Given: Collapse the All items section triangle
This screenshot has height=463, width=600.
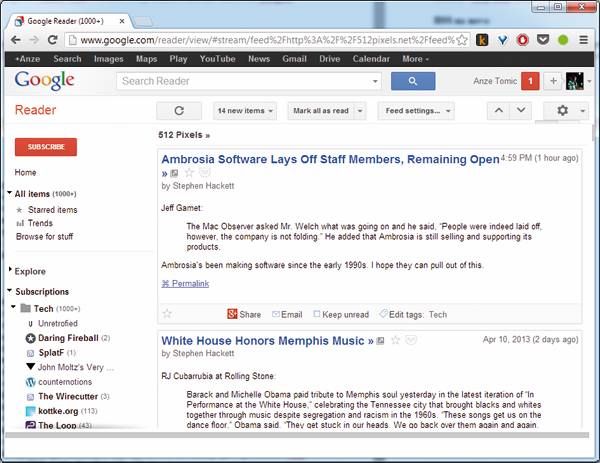Looking at the screenshot, I should 9,193.
